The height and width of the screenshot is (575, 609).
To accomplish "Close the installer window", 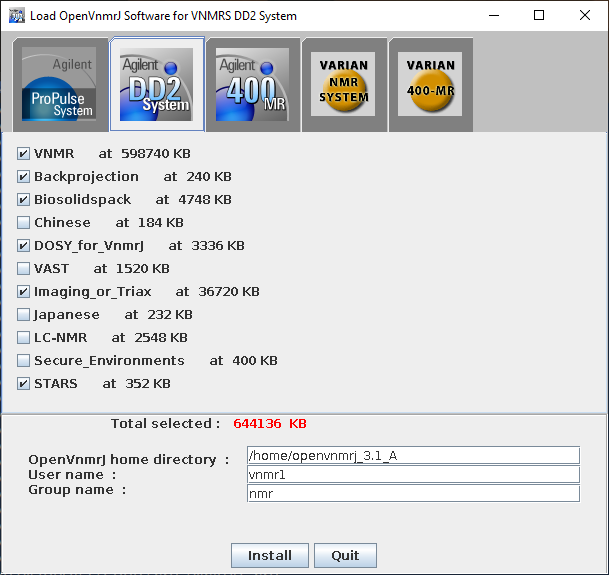I will (585, 16).
